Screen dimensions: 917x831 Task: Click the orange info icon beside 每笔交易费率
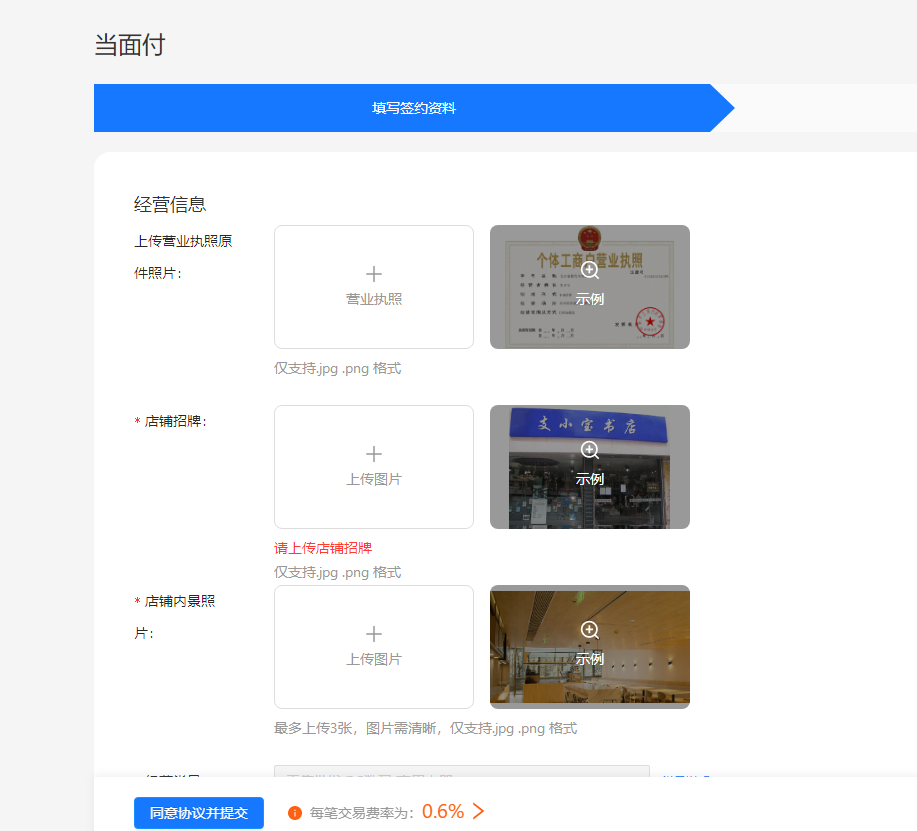(x=295, y=813)
